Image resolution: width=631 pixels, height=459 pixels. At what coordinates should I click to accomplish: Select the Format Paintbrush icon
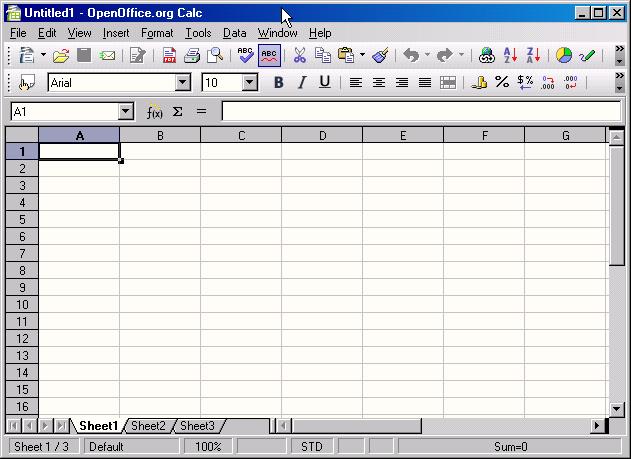point(380,55)
